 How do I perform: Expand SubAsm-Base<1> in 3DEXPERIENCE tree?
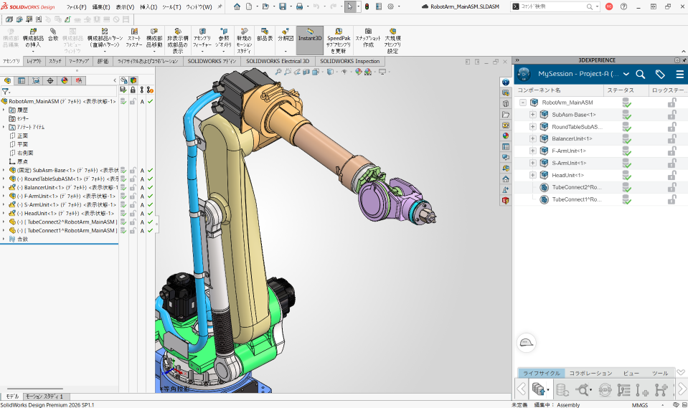[533, 115]
